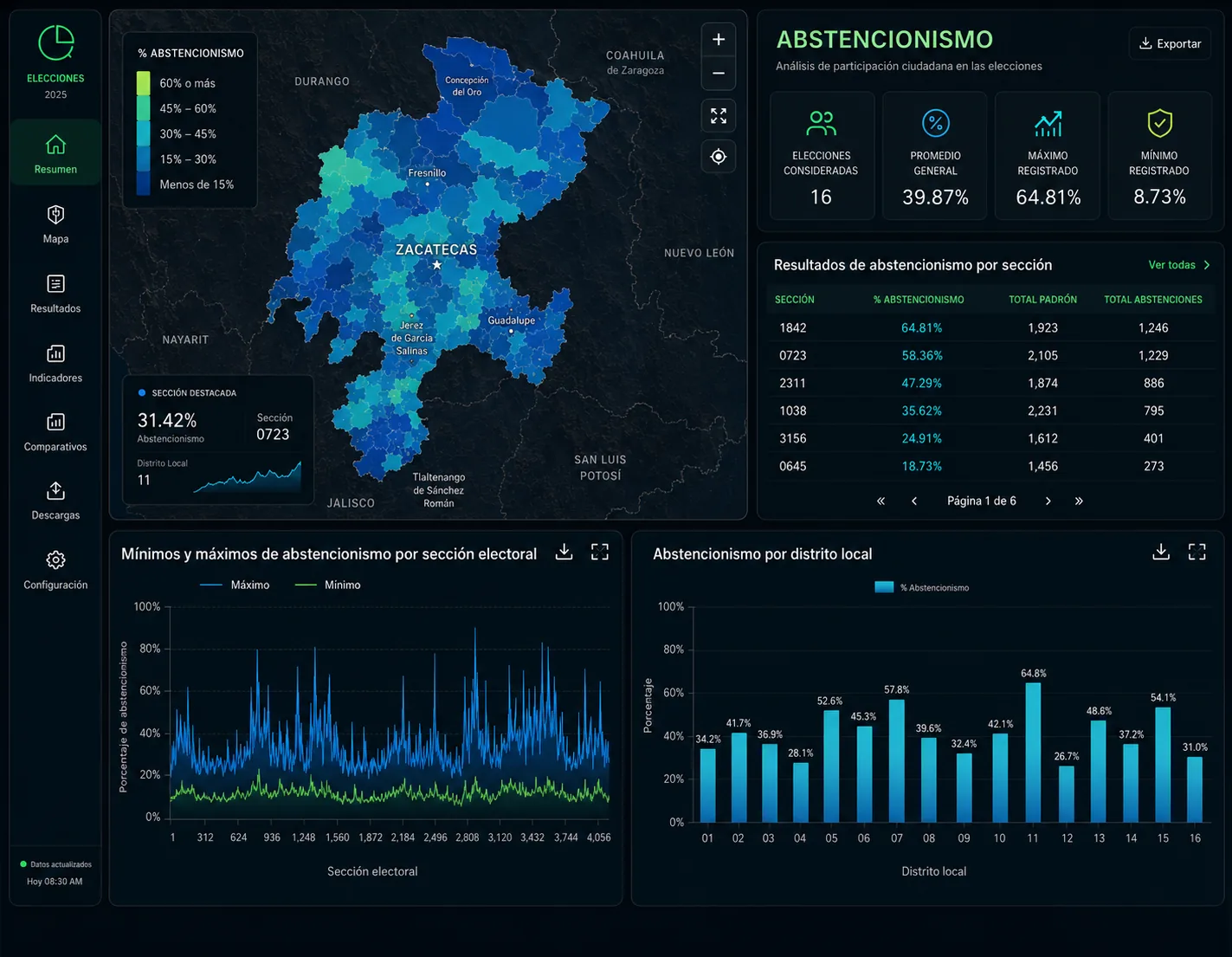Viewport: 1232px width, 957px height.
Task: Toggle the Mínimo series in legend
Action: [328, 585]
